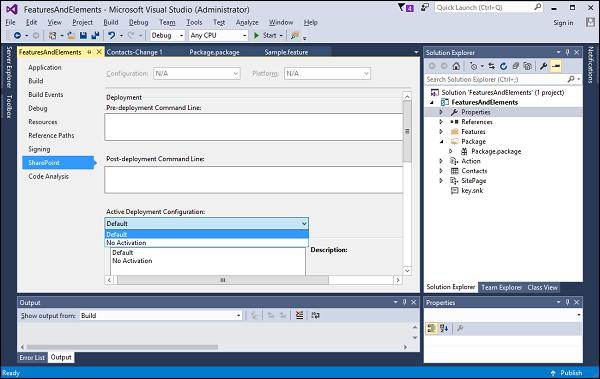Pin the Output panel
The width and height of the screenshot is (600, 379).
click(x=404, y=302)
